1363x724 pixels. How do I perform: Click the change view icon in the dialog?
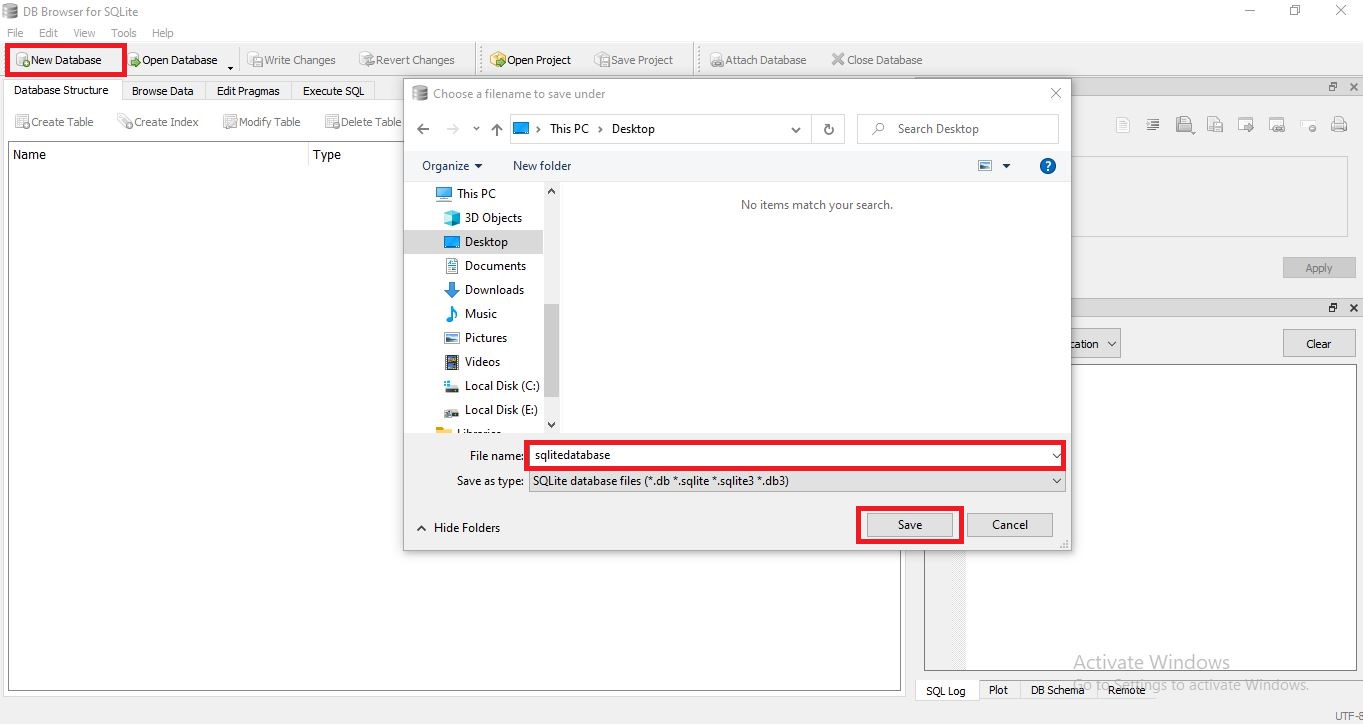(x=985, y=166)
